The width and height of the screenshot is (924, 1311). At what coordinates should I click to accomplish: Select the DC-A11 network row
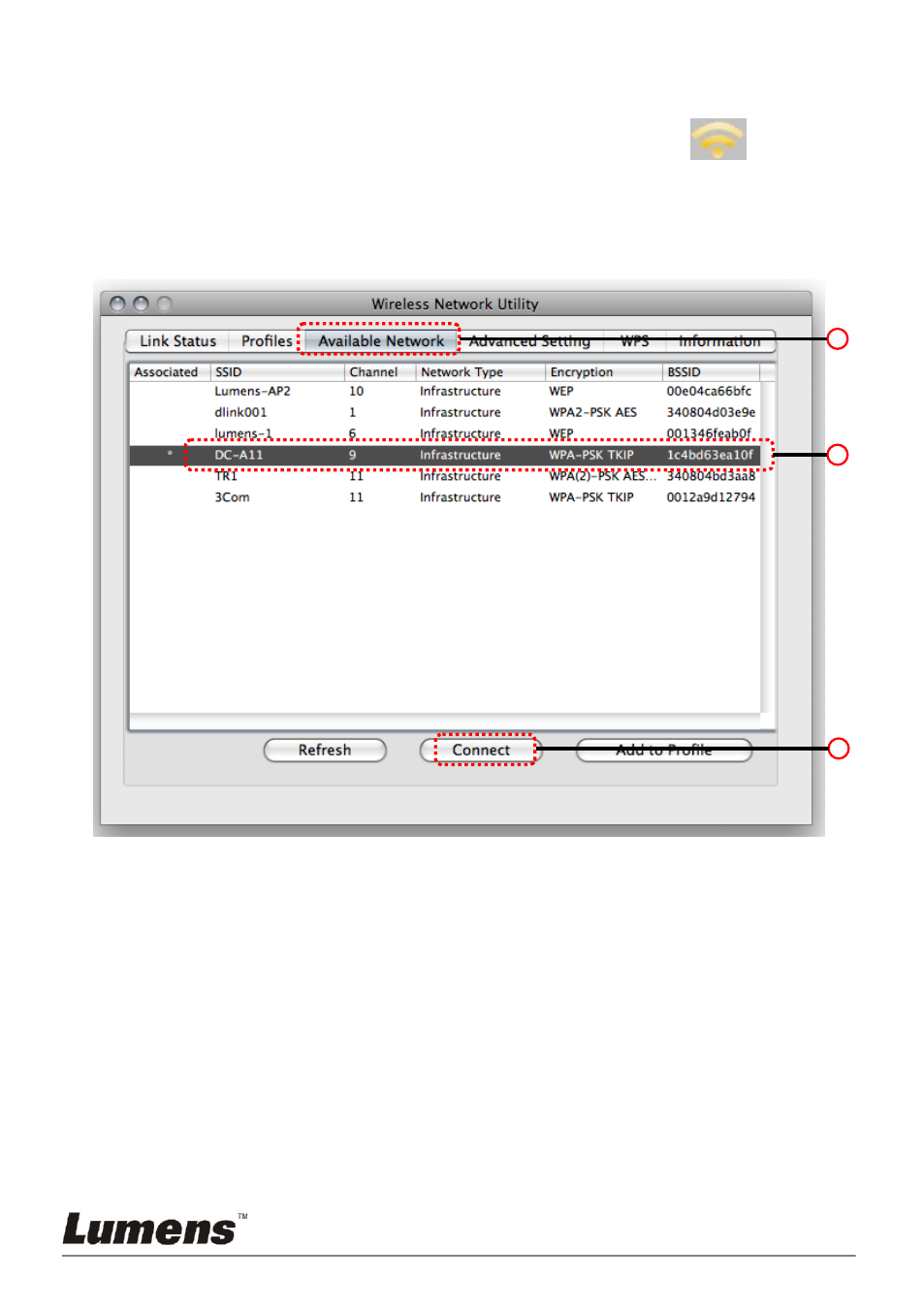point(445,455)
